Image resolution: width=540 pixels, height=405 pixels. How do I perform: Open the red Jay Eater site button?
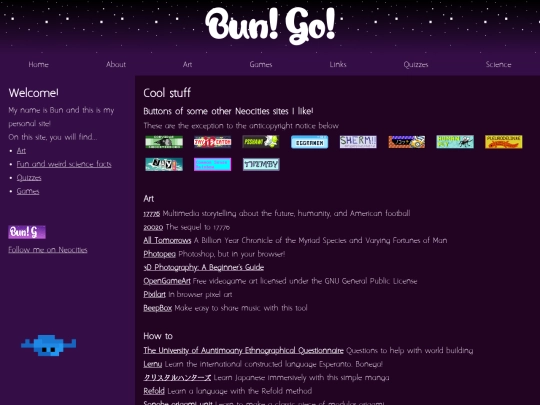212,142
